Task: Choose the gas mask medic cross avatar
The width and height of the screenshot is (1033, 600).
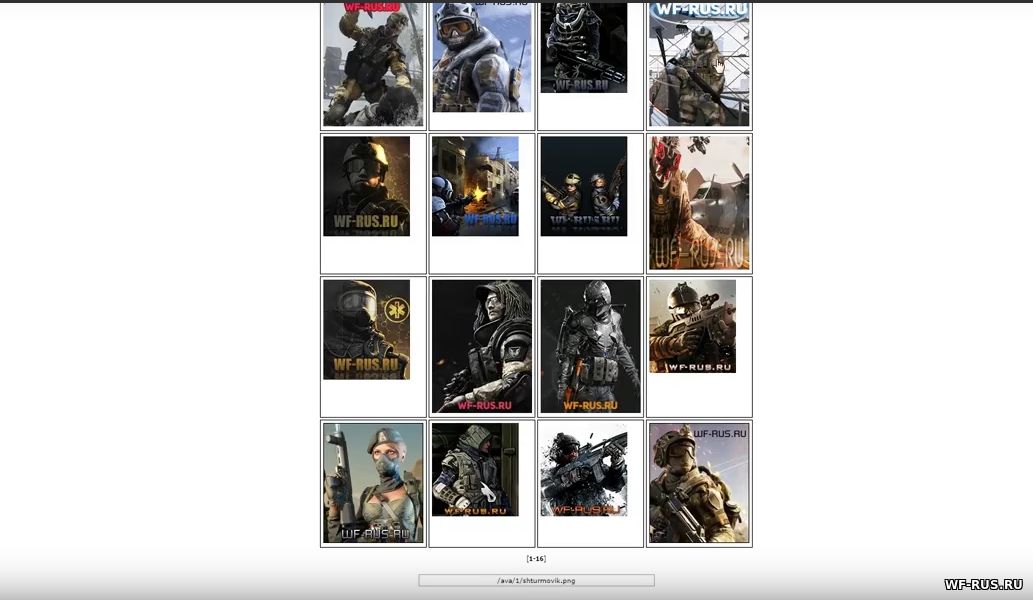Action: [366, 329]
